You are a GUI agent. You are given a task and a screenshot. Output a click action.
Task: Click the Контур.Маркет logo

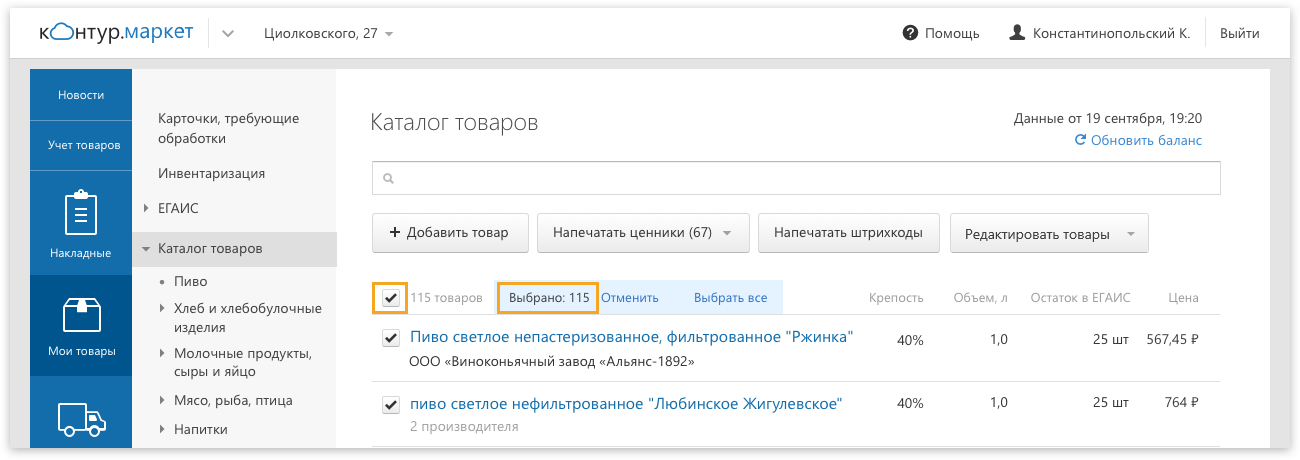pyautogui.click(x=116, y=33)
